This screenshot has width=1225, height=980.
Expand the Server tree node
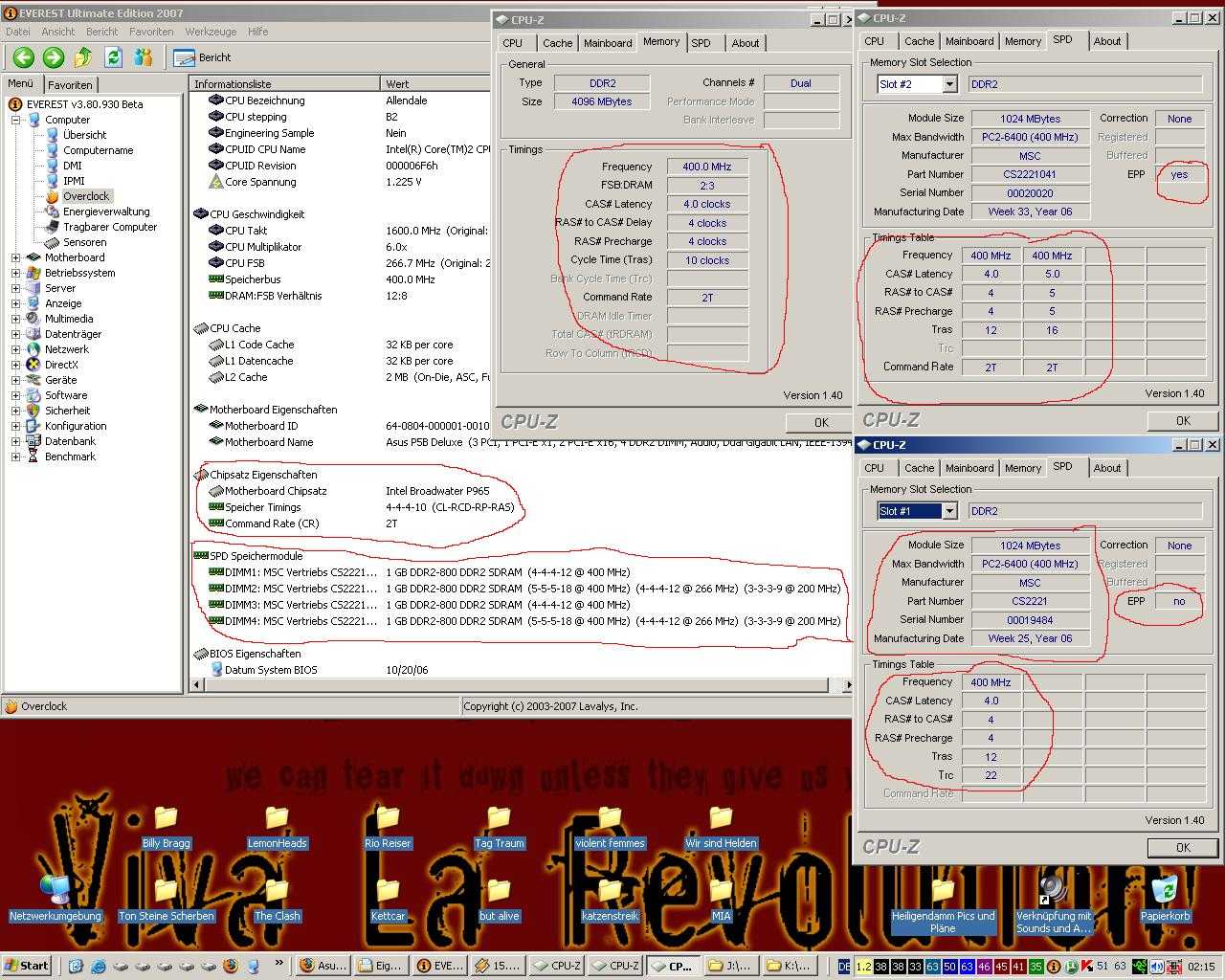coord(16,288)
